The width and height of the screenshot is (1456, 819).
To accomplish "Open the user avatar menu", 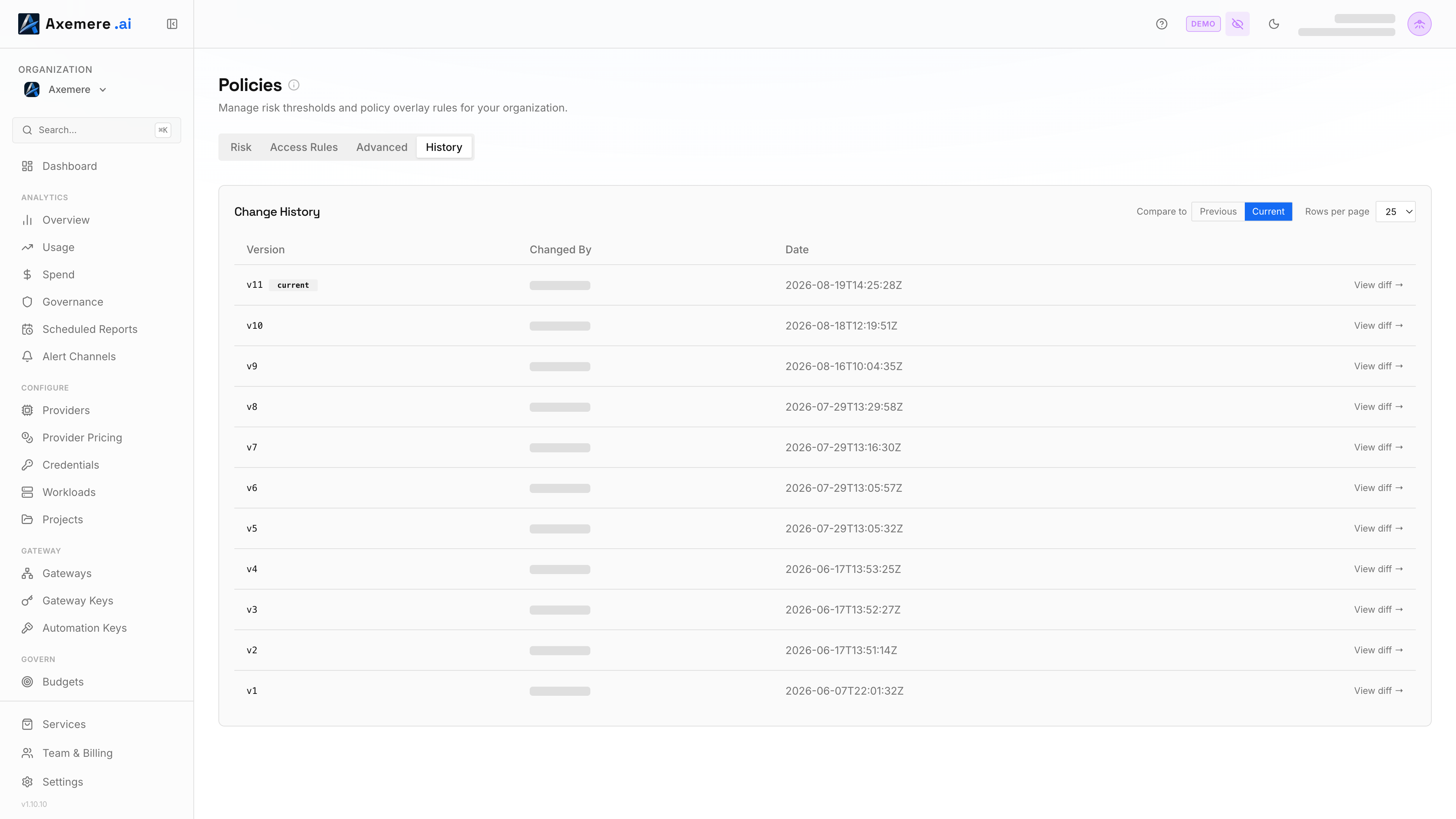I will point(1419,24).
